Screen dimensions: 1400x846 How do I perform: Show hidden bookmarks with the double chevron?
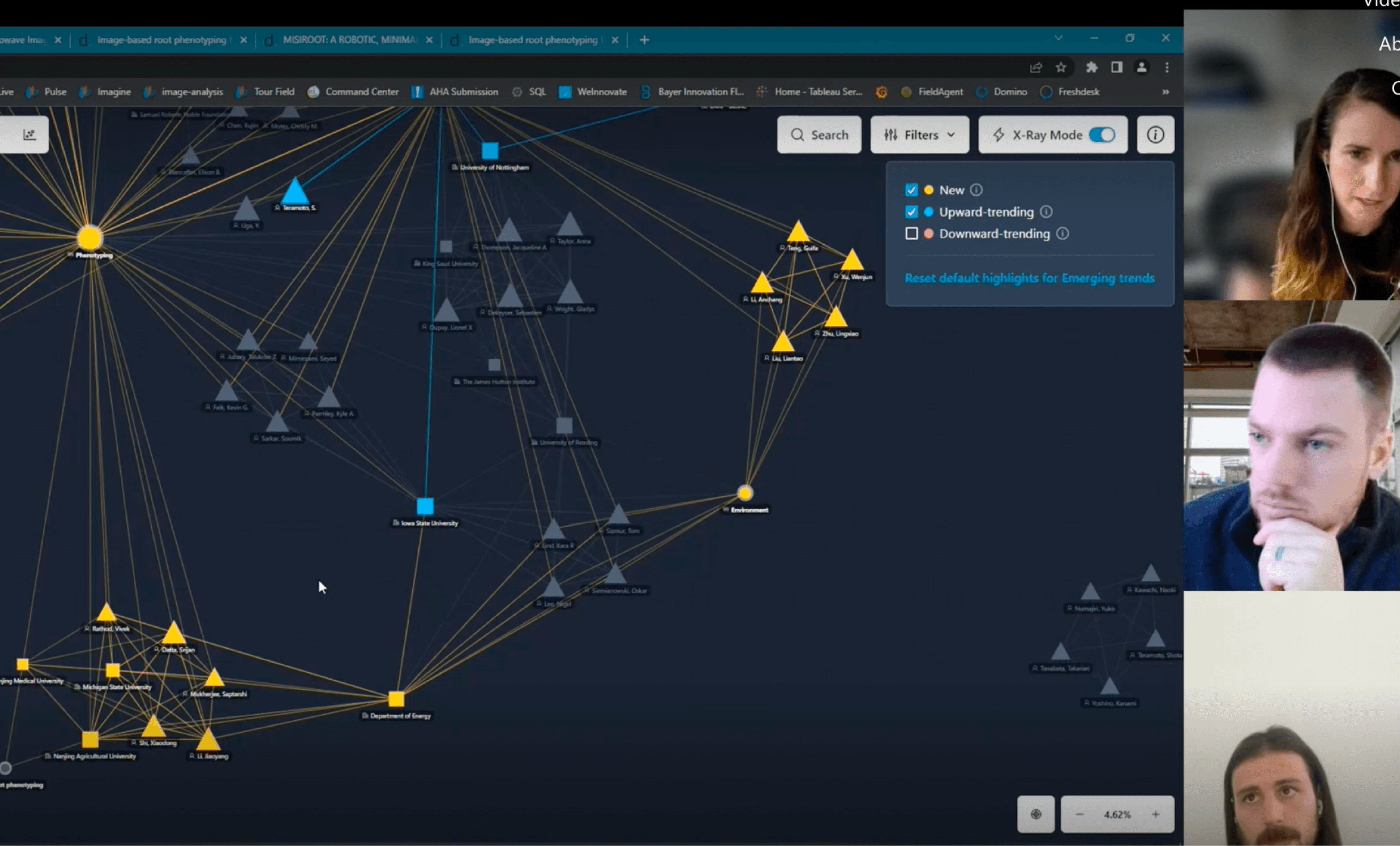[x=1165, y=92]
